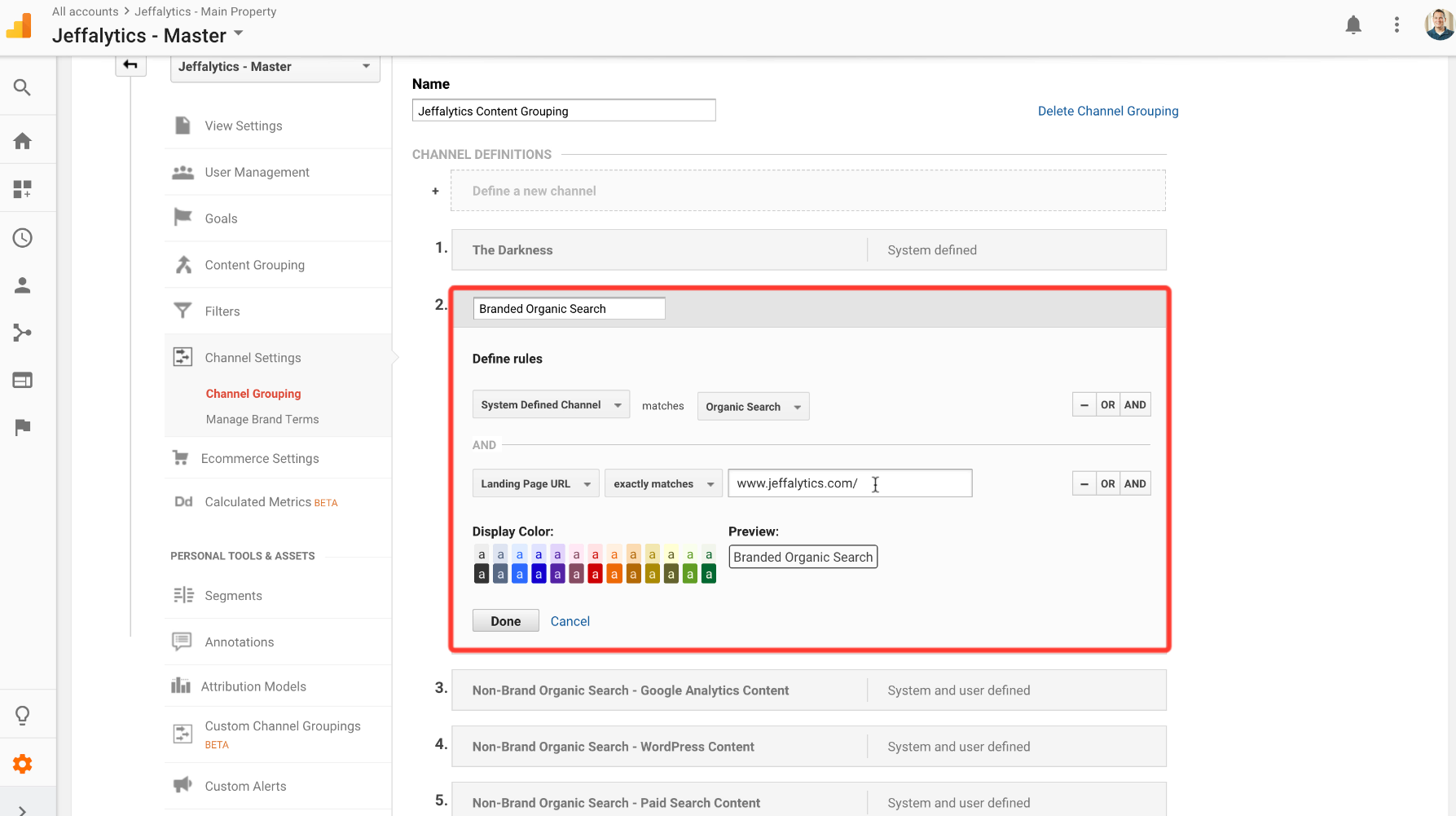The width and height of the screenshot is (1456, 816).
Task: Click the Segments icon
Action: (x=183, y=595)
